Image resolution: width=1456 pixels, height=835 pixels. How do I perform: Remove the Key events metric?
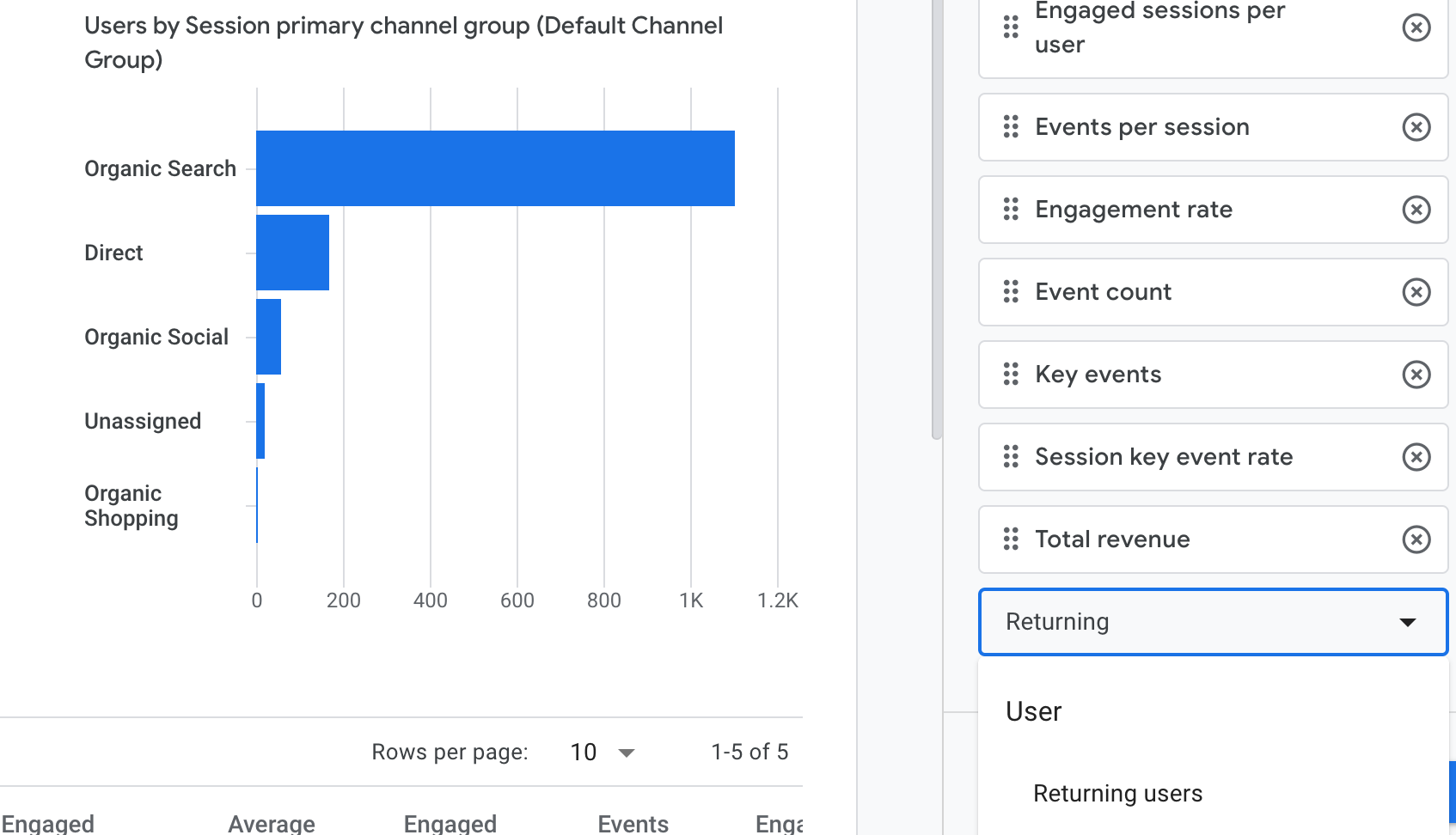click(1416, 374)
